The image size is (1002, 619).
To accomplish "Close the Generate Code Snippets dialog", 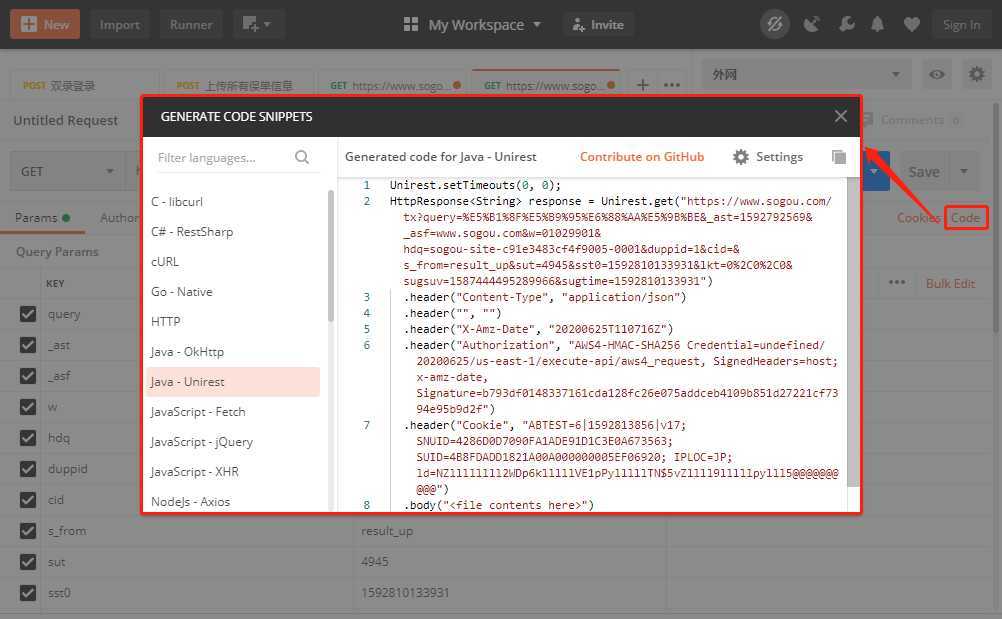I will 840,116.
